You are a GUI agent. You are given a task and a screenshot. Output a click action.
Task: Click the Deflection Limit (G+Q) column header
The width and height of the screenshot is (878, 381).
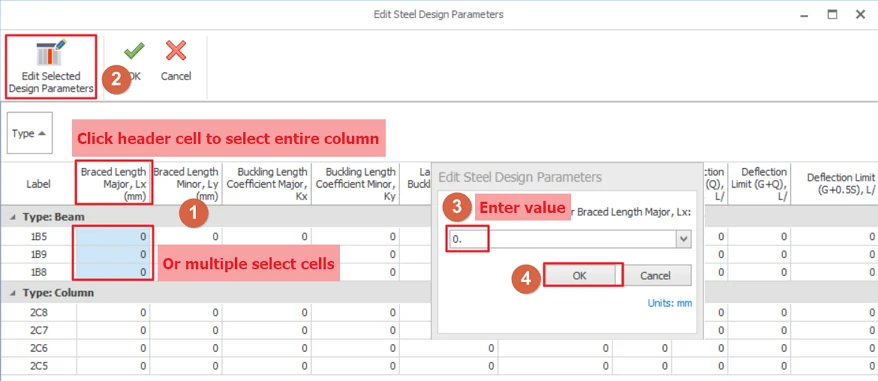(x=759, y=184)
